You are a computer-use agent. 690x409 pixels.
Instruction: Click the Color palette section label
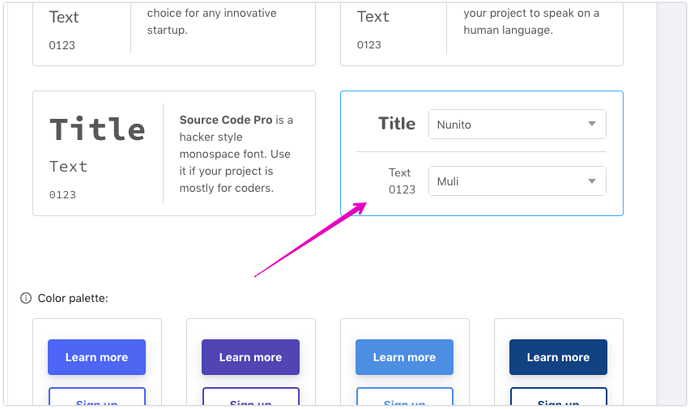tap(73, 298)
